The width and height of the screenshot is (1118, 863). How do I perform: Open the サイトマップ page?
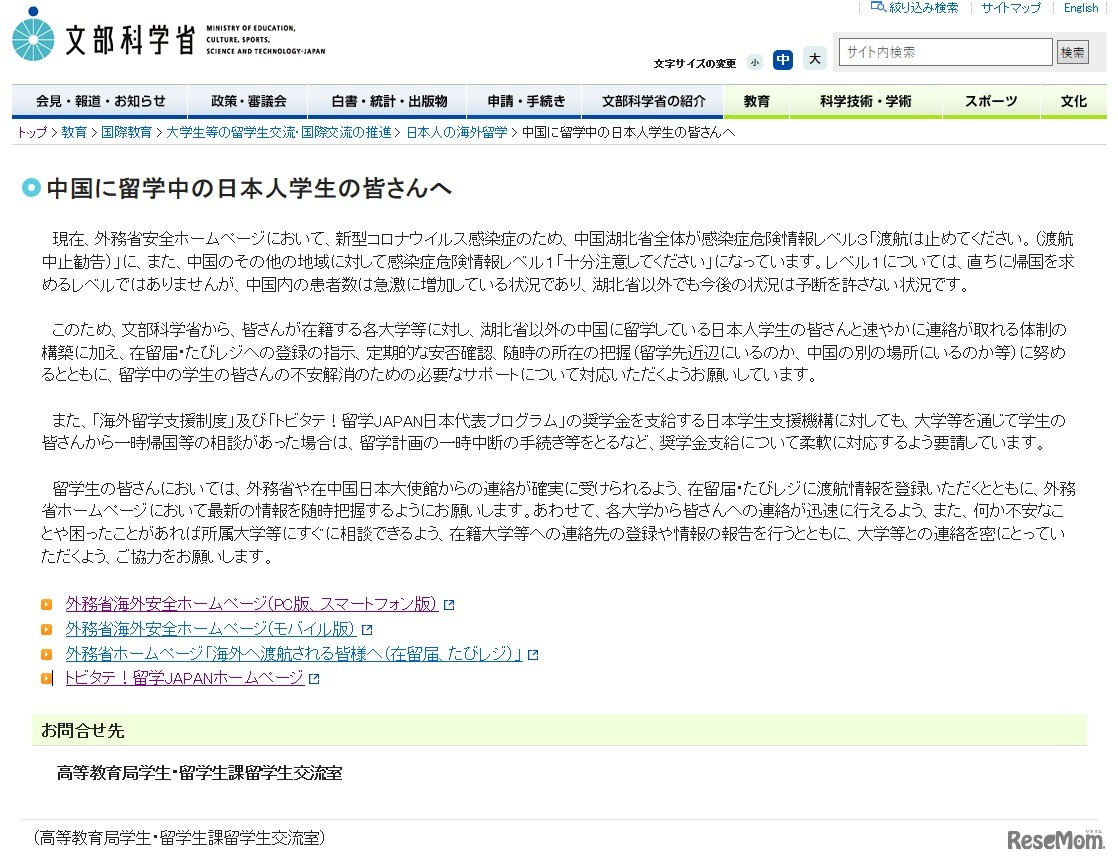(1010, 7)
